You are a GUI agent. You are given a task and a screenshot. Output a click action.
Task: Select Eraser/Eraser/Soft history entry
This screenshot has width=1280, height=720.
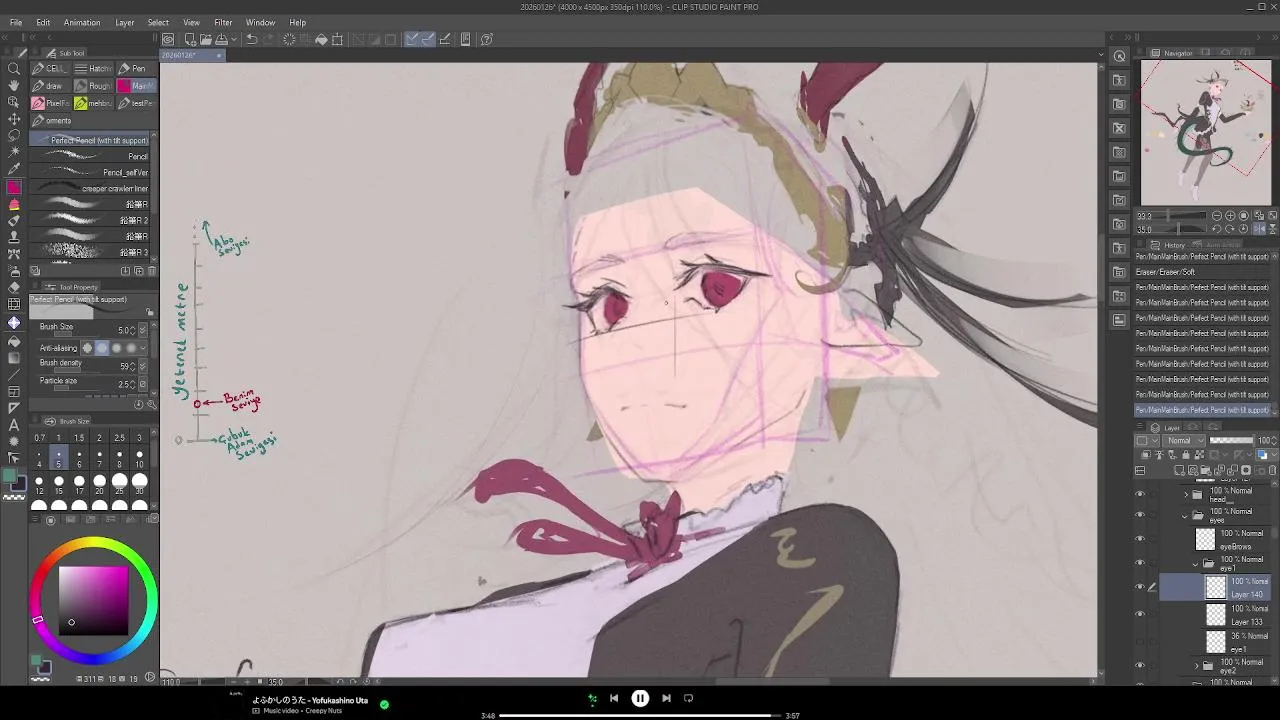1203,272
